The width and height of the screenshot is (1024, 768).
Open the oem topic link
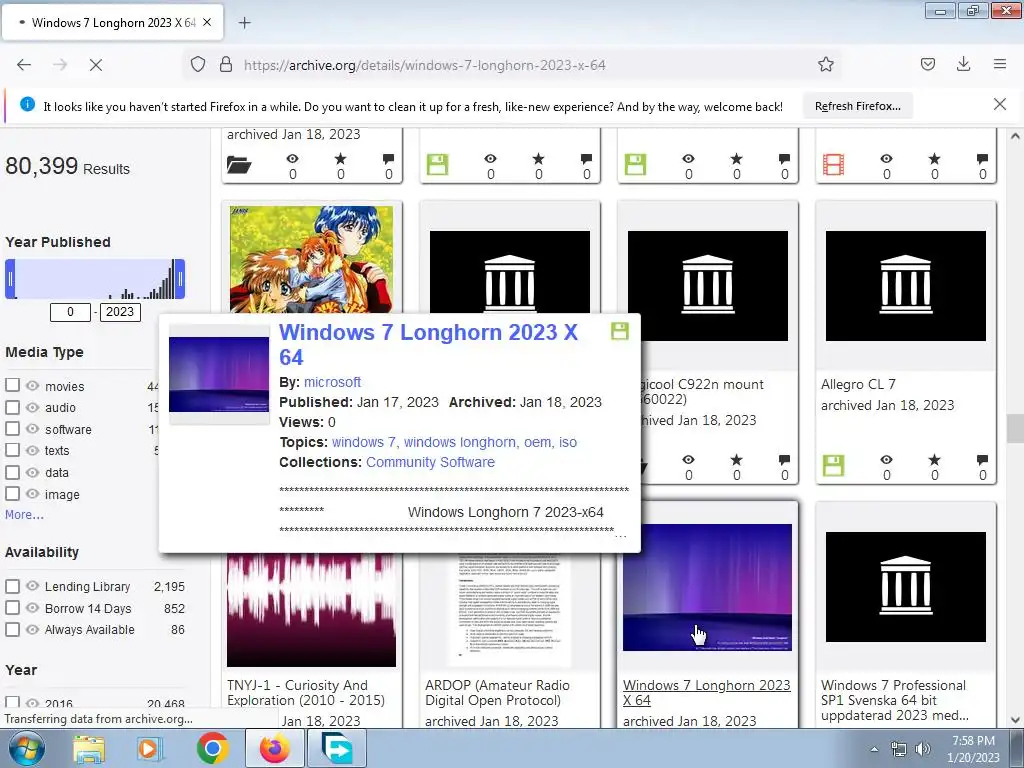(x=537, y=442)
